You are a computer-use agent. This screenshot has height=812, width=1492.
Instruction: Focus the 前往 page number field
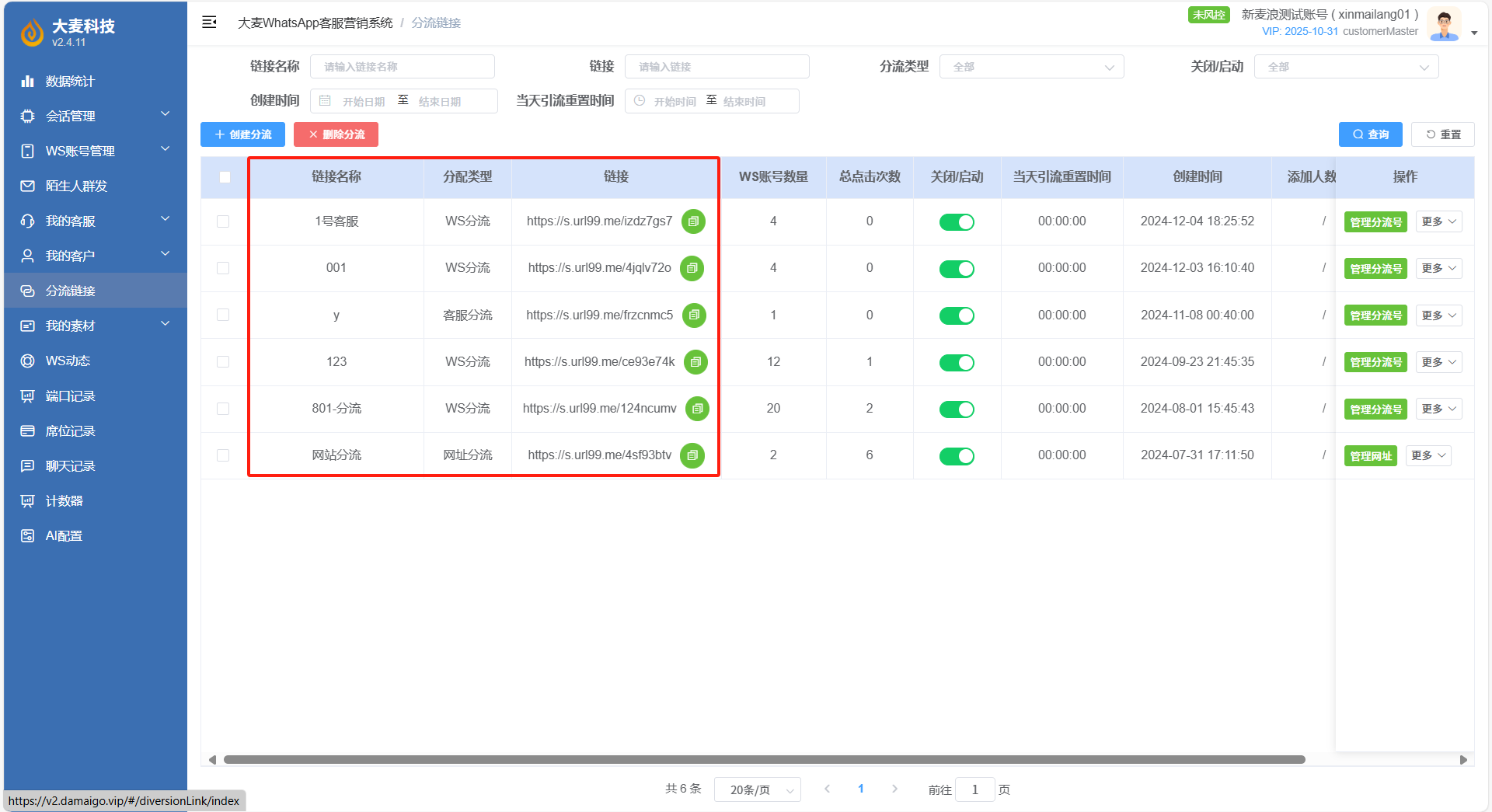tap(974, 789)
